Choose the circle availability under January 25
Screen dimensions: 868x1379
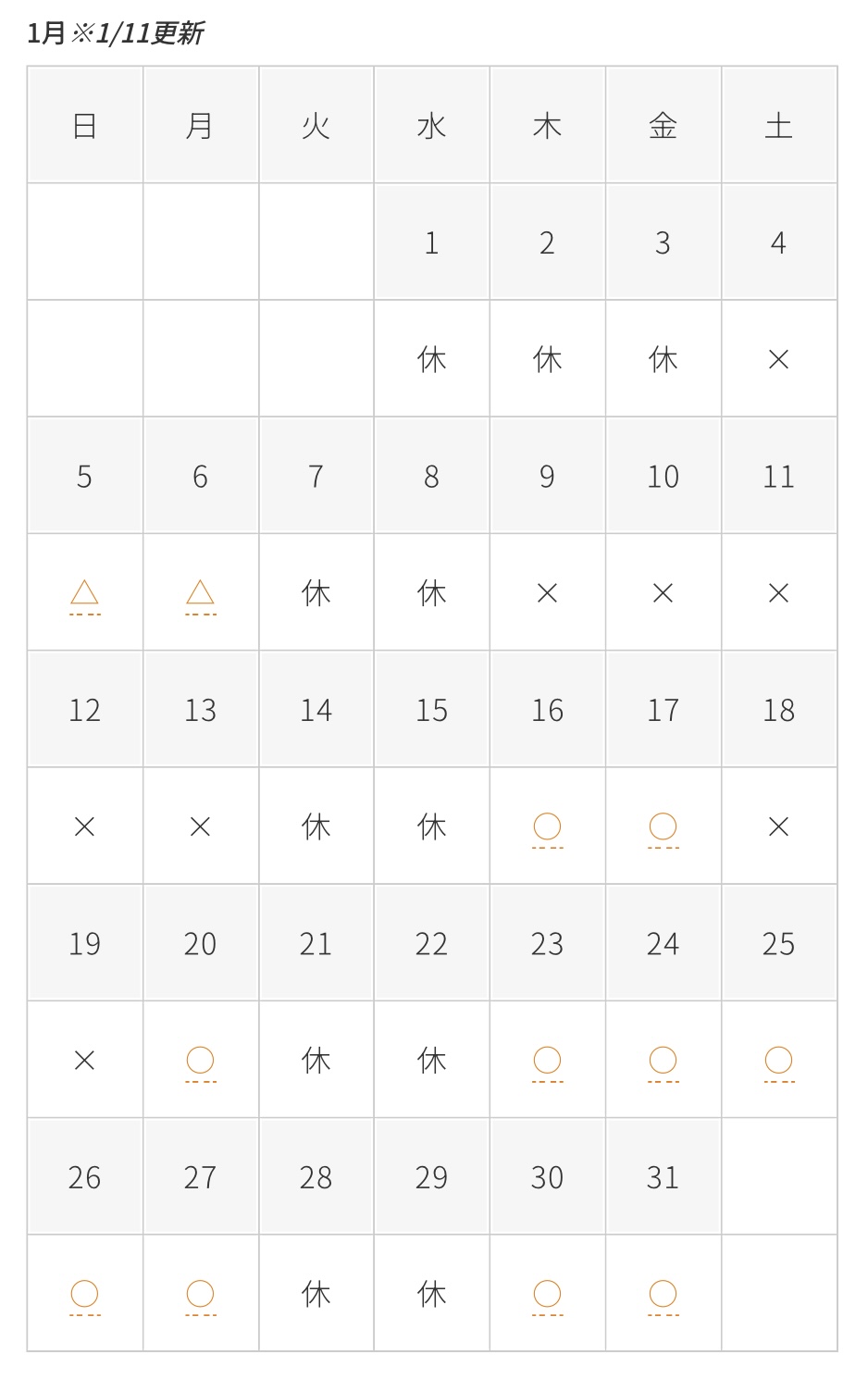pos(778,1061)
